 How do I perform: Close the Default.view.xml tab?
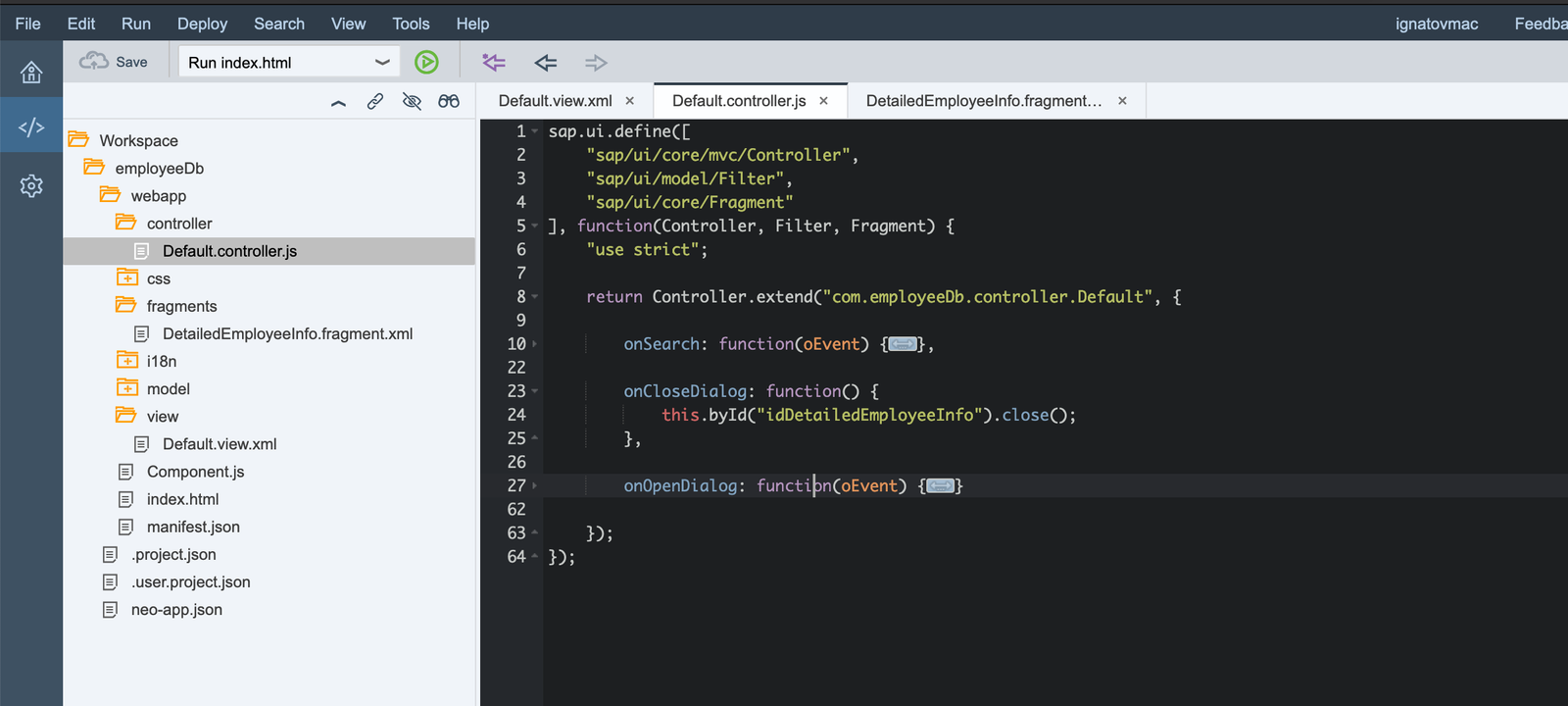tap(630, 101)
